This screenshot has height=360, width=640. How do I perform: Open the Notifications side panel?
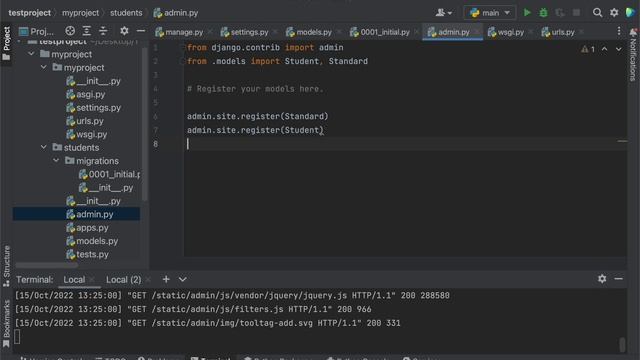(633, 55)
